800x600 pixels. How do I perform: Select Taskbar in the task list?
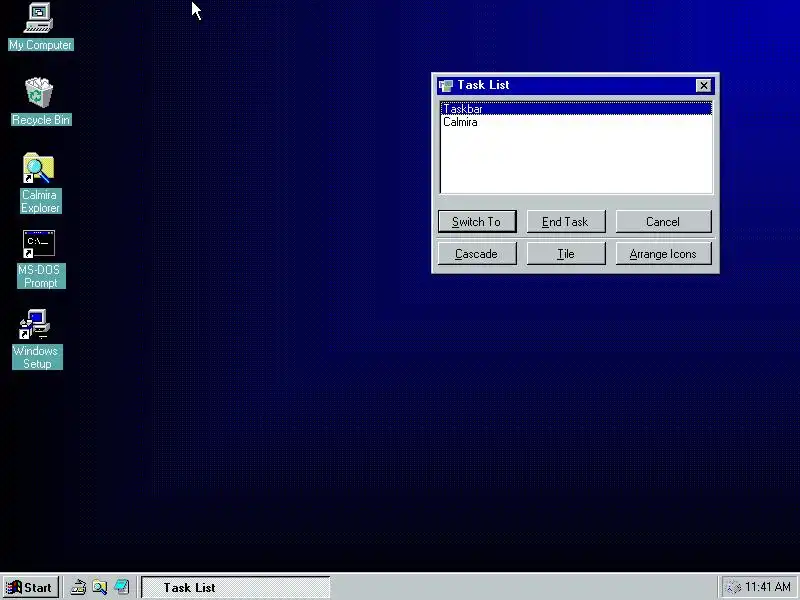pos(576,109)
